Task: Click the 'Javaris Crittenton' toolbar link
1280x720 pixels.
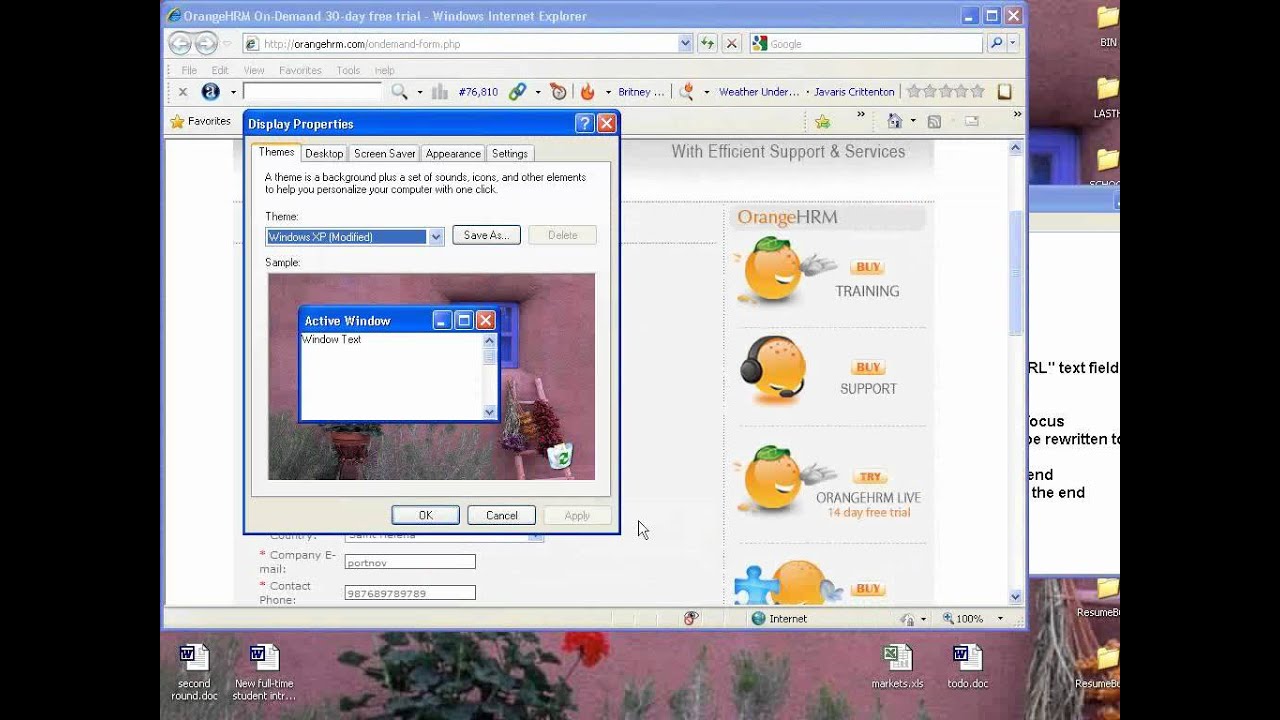Action: point(854,91)
